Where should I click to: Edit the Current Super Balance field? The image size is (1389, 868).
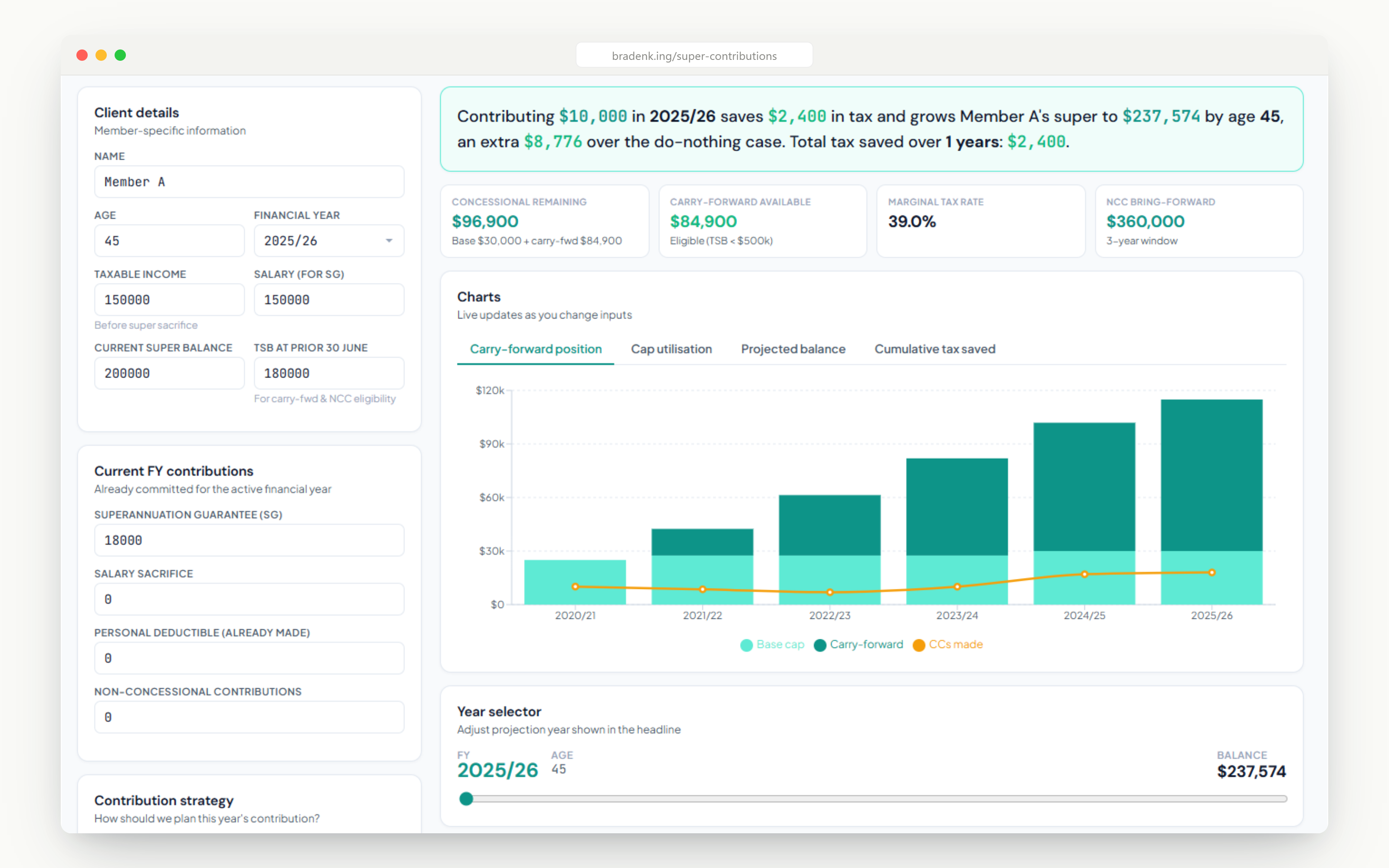pos(169,373)
